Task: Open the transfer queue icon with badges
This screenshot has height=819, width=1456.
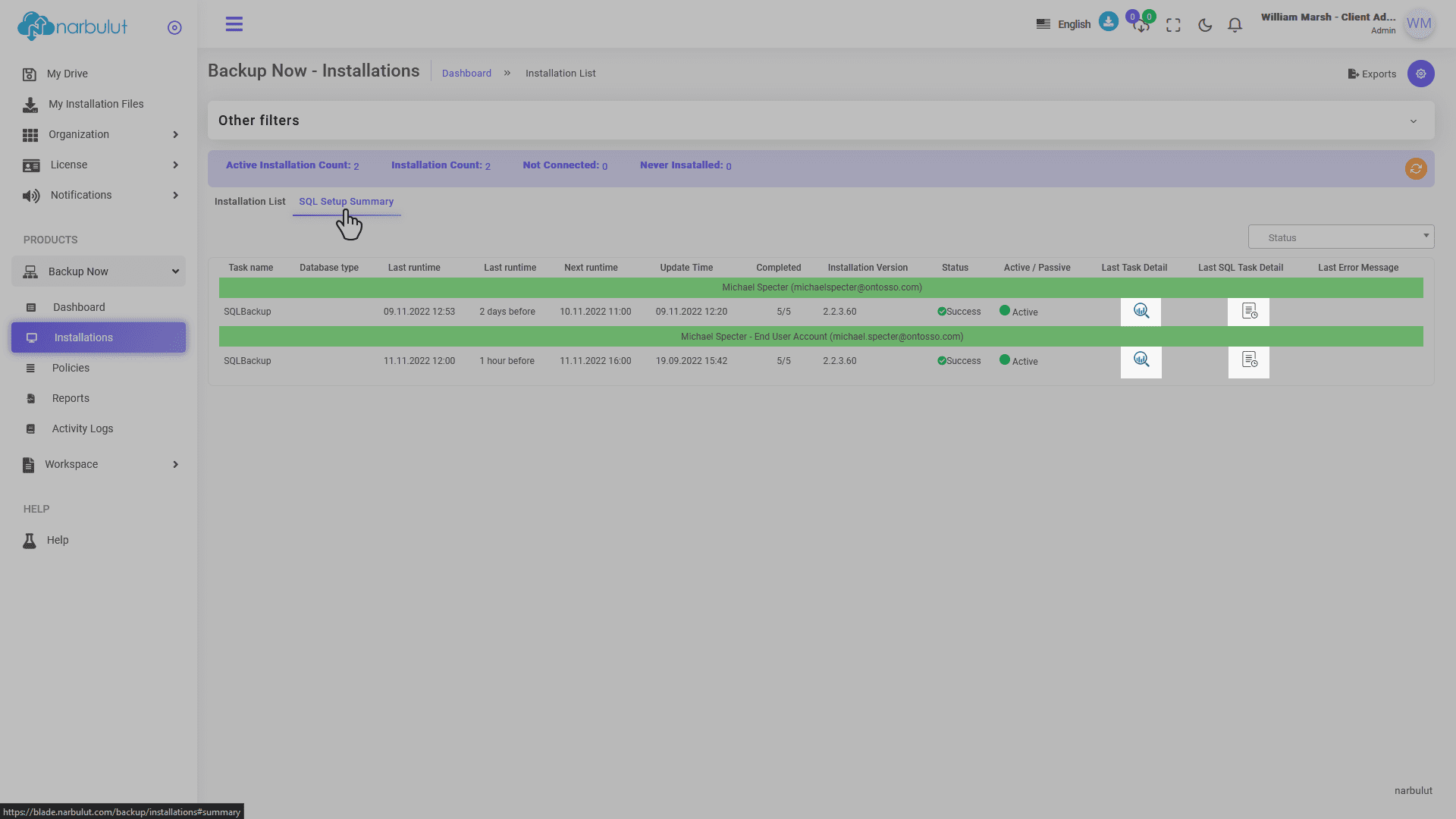Action: click(x=1141, y=23)
